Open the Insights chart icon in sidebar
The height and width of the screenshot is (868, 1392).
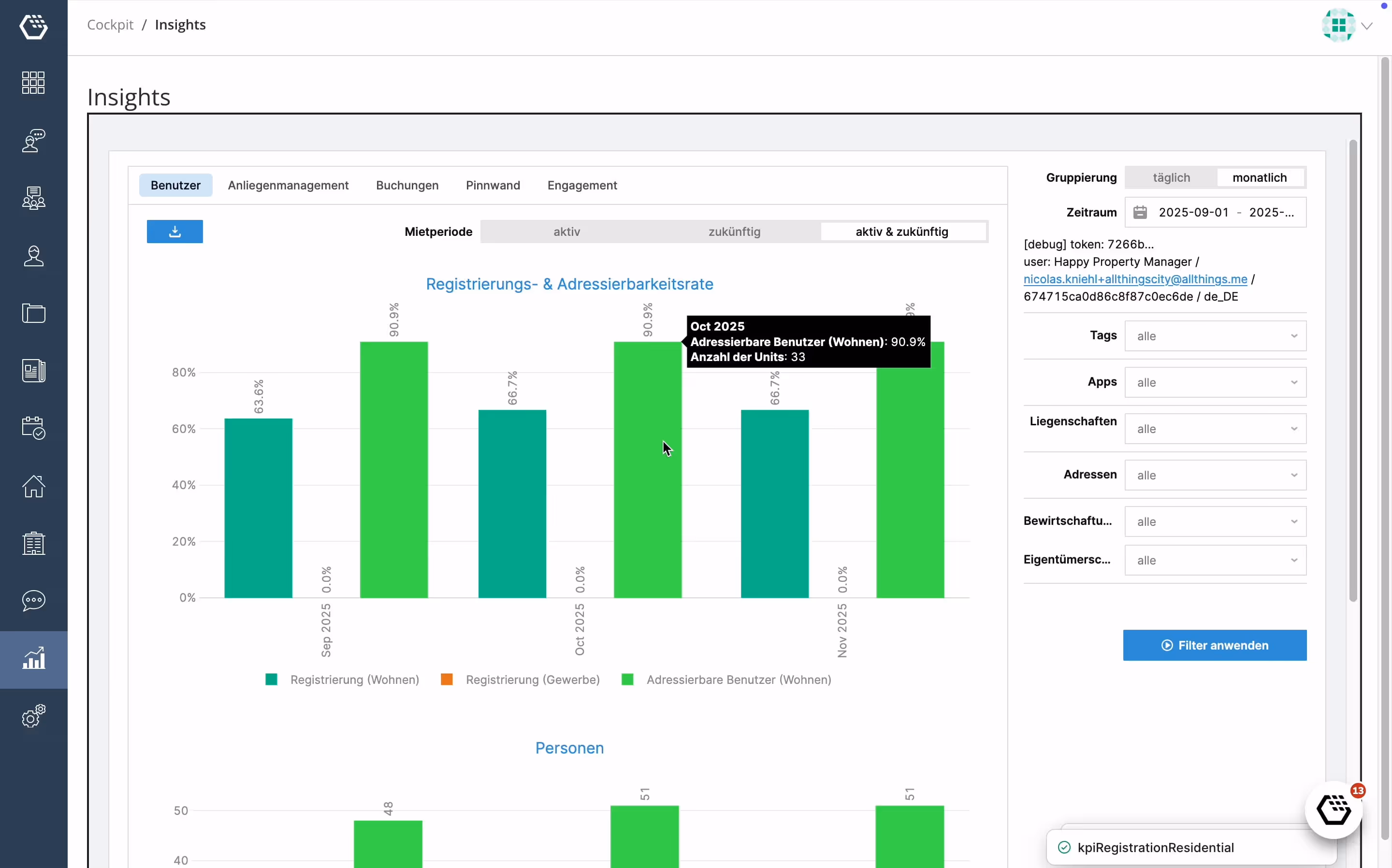33,658
